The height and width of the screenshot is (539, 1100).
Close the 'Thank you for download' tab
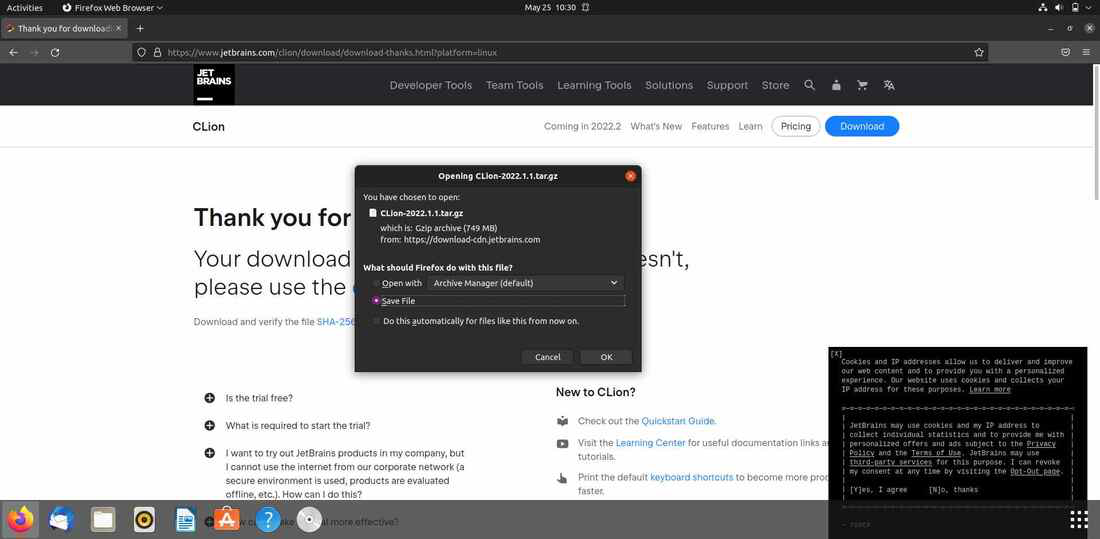click(119, 29)
